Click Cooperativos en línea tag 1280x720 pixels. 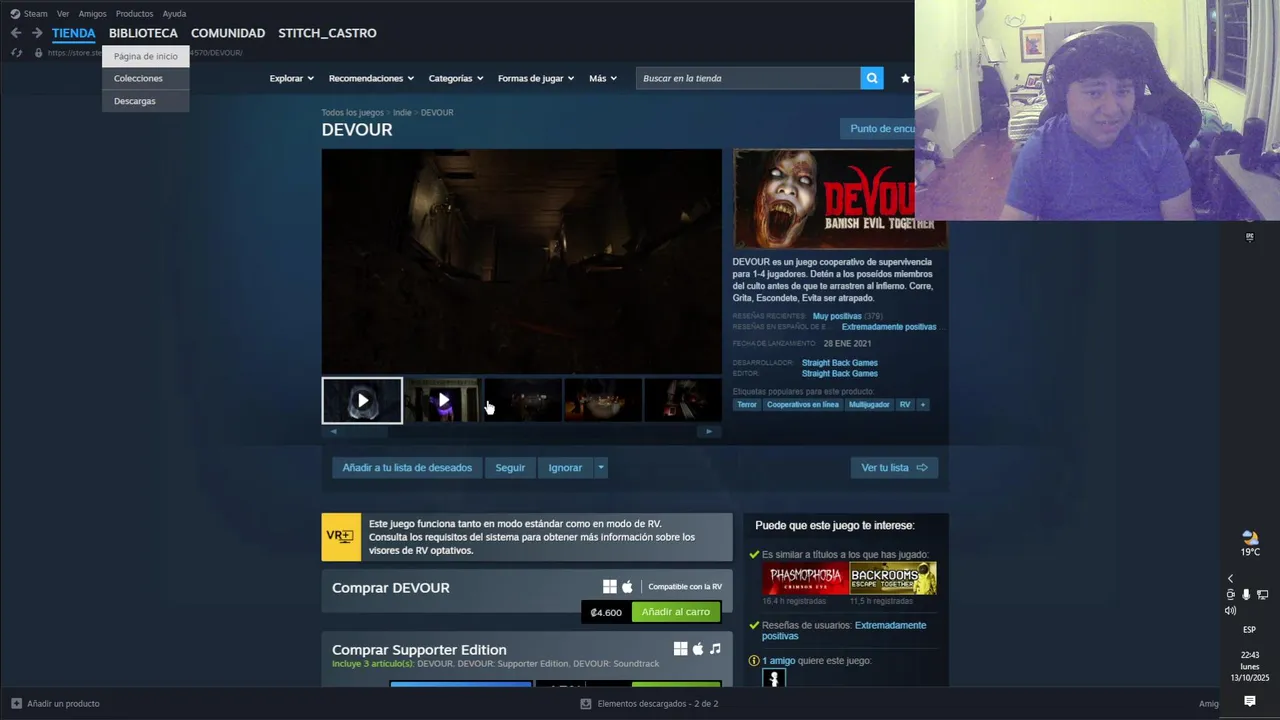point(803,405)
